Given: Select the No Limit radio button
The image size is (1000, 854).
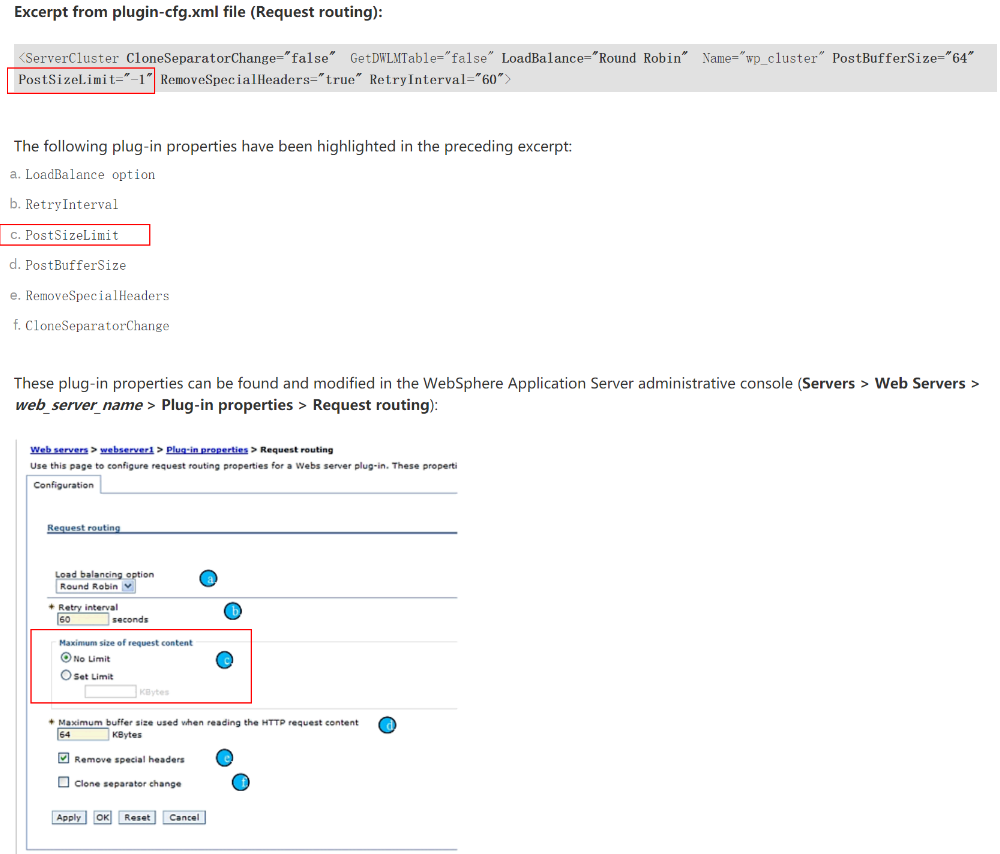Looking at the screenshot, I should [66, 658].
